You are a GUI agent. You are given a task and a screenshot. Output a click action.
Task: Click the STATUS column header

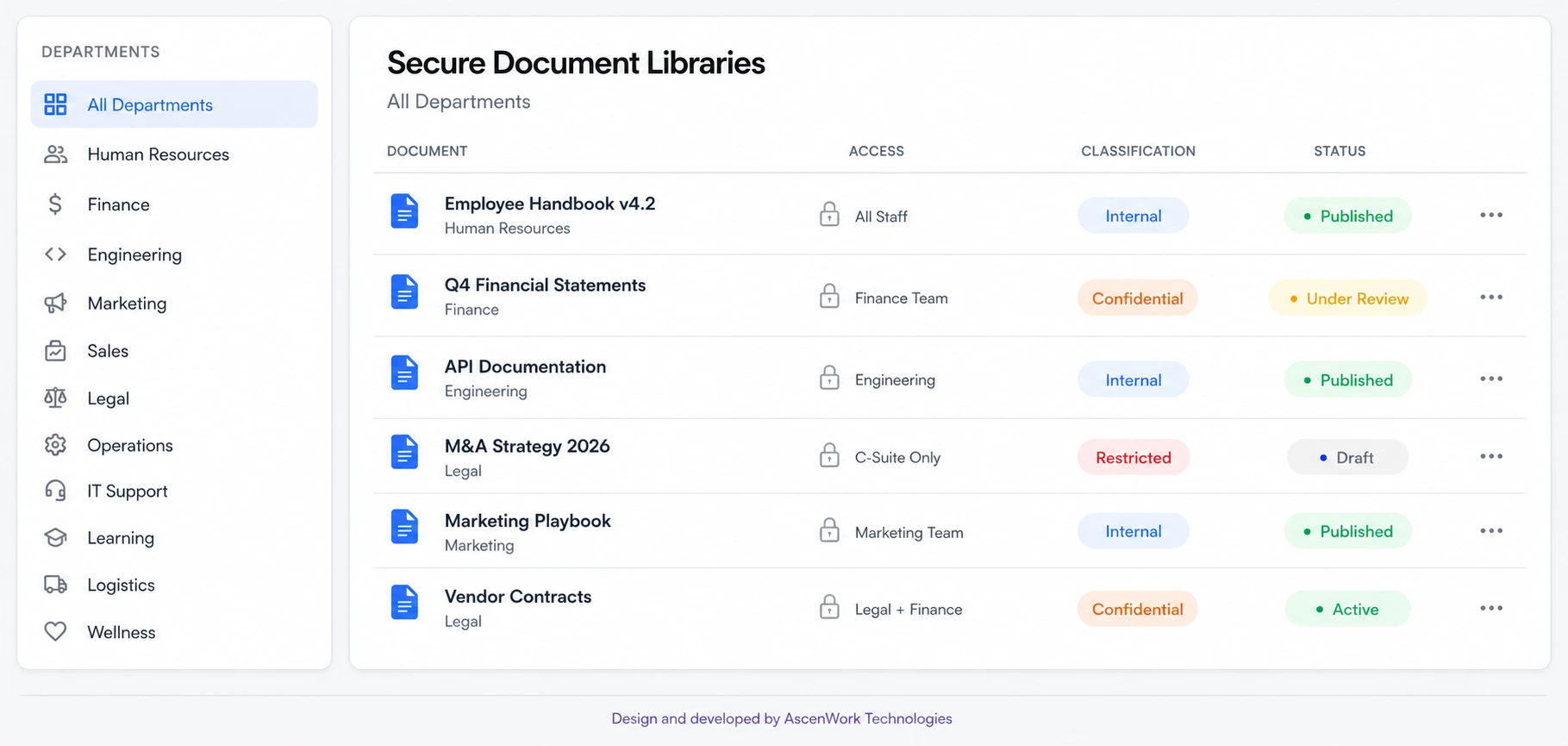[1340, 151]
